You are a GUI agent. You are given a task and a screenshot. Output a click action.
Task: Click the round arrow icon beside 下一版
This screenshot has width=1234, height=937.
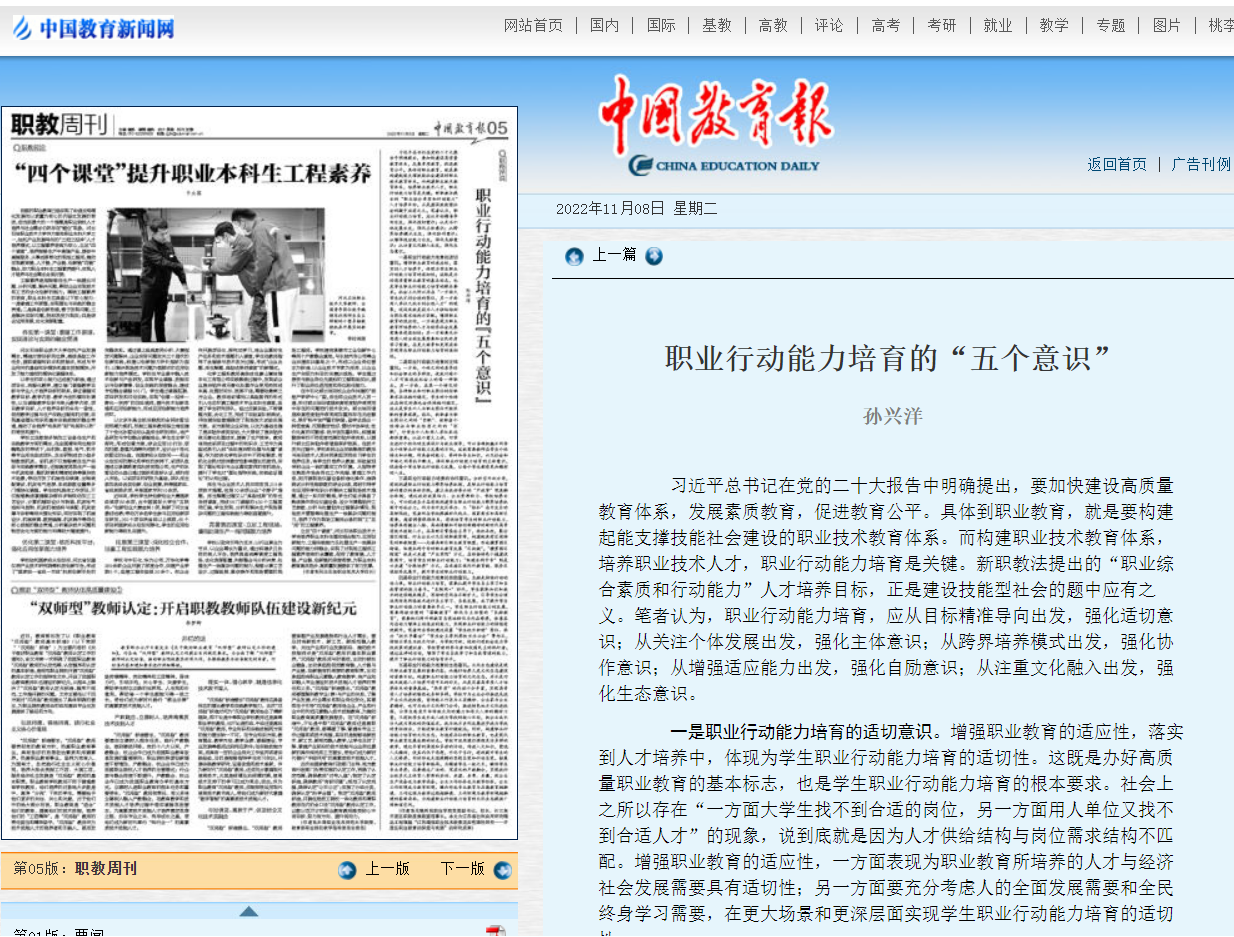[x=502, y=870]
